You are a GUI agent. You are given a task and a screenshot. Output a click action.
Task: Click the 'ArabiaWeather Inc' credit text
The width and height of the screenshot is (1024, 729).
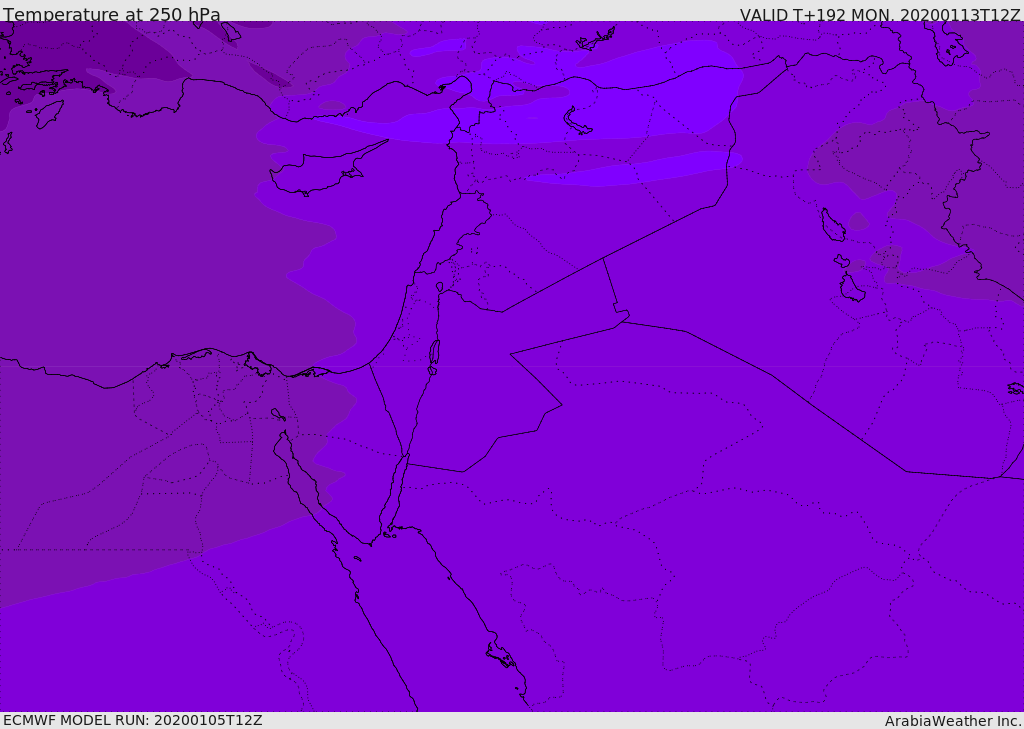click(953, 721)
